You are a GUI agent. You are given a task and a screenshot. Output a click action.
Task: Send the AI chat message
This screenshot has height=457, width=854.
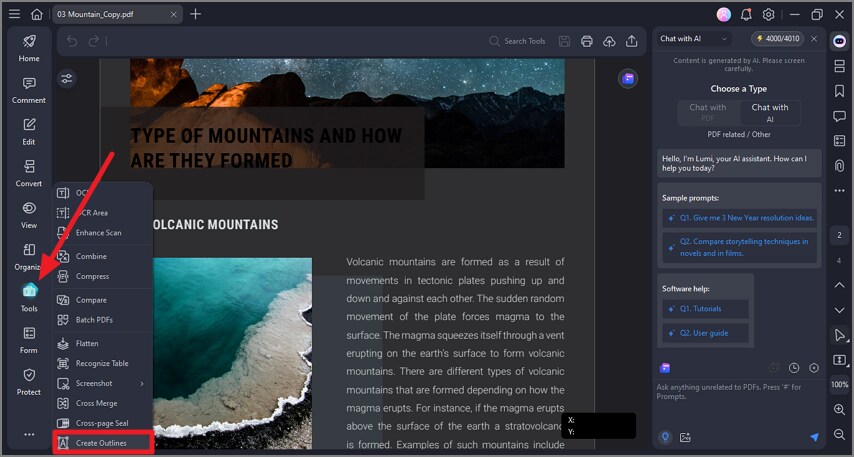(x=814, y=437)
